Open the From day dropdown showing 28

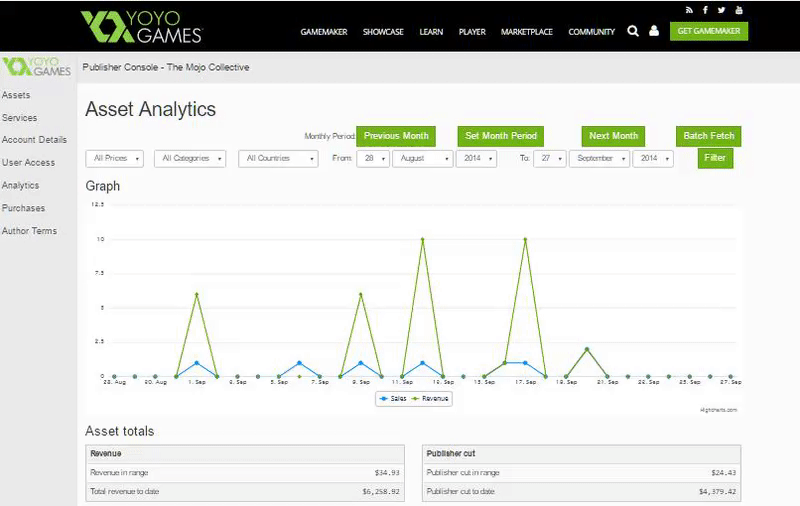point(373,159)
